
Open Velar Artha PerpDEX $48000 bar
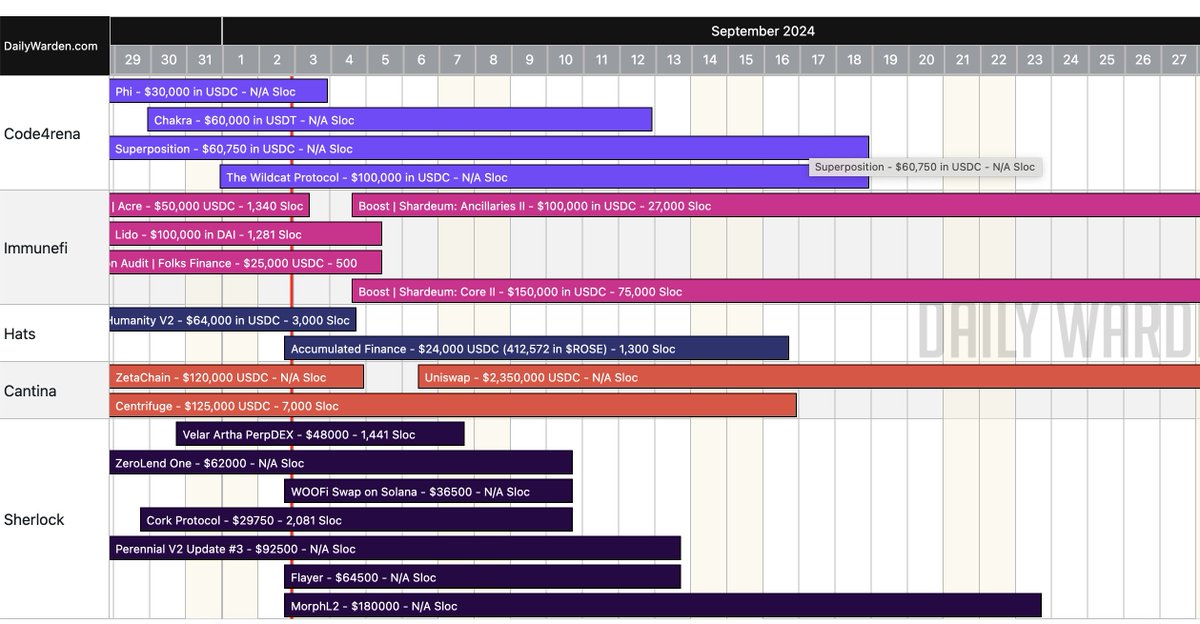click(320, 434)
